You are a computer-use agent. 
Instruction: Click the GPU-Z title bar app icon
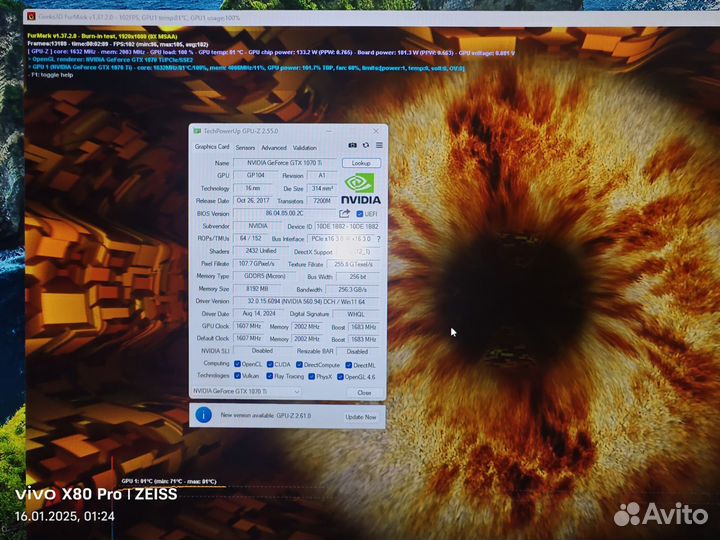coord(197,131)
